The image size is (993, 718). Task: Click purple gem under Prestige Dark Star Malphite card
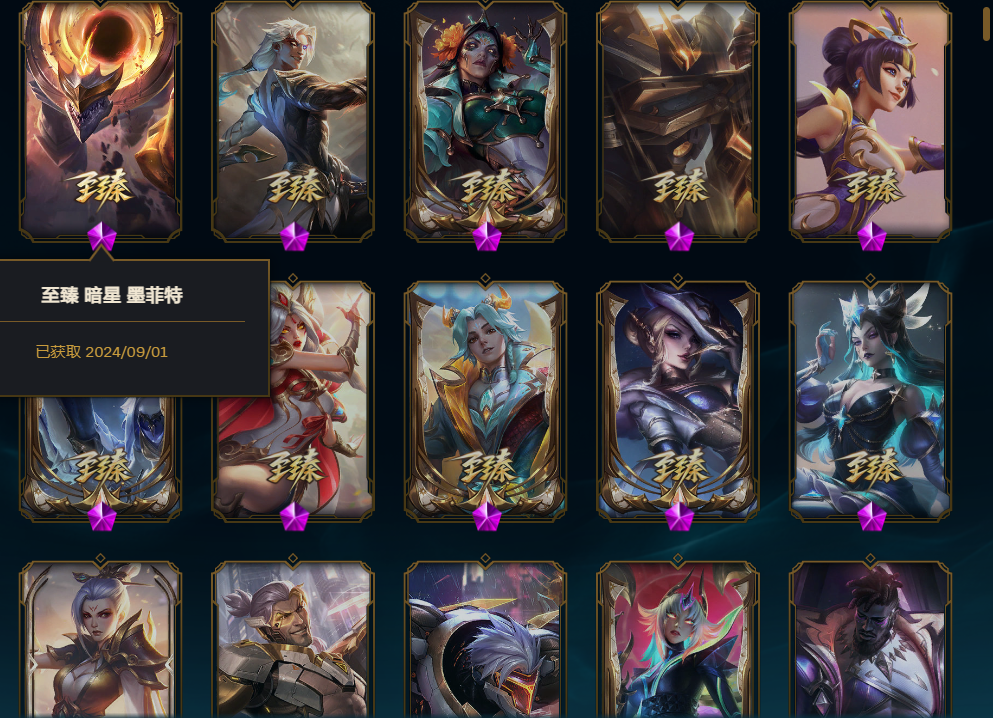[x=102, y=237]
